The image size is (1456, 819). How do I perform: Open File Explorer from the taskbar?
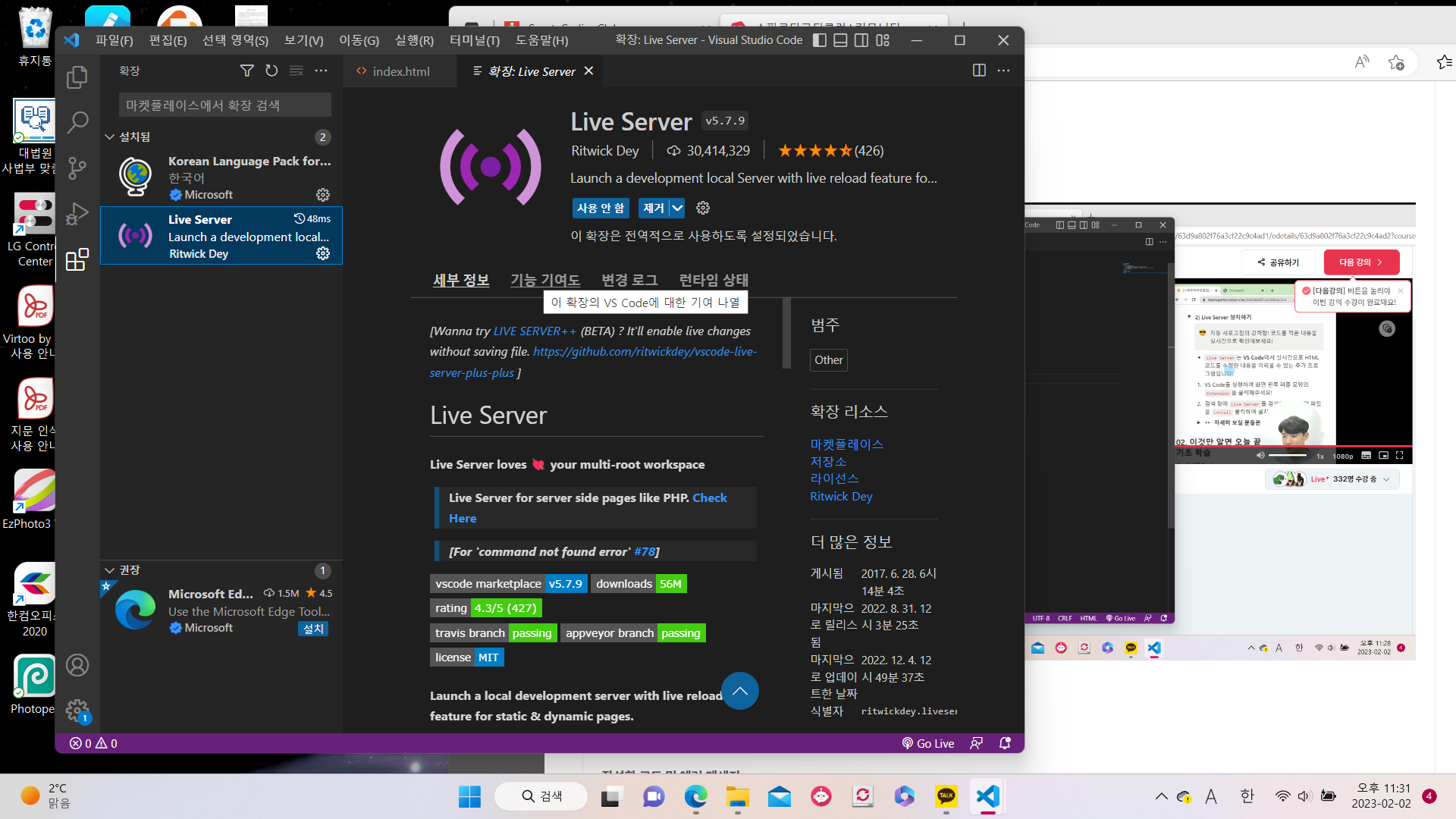(x=737, y=796)
